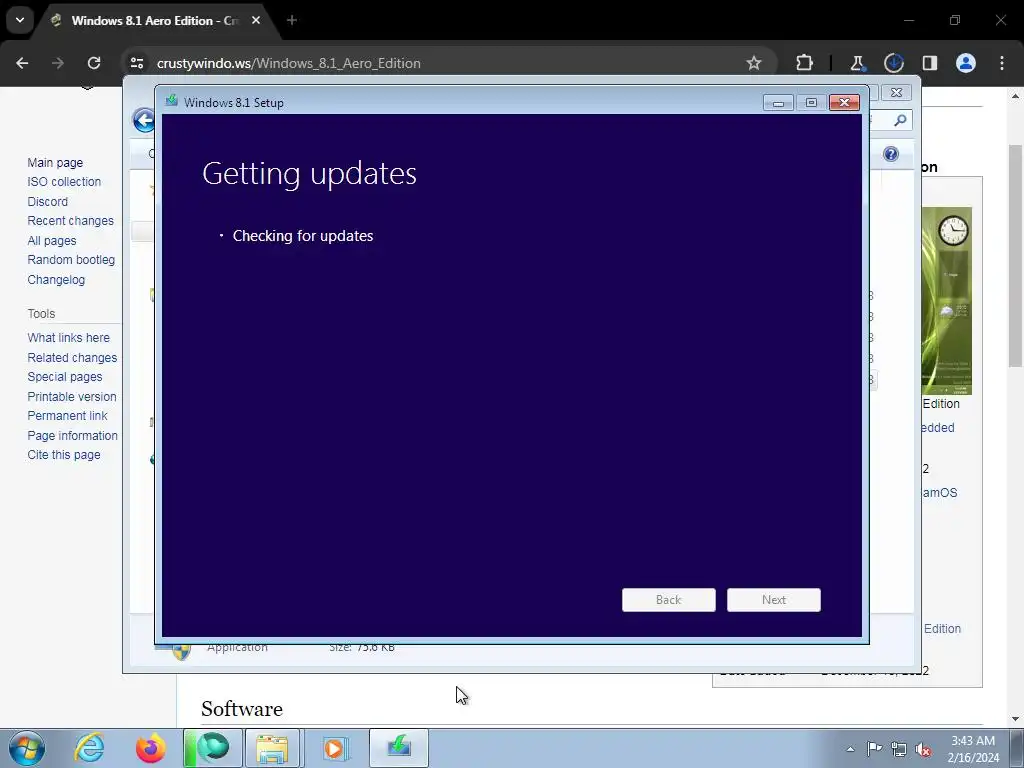Click the Explorer search magnifier icon

point(901,120)
